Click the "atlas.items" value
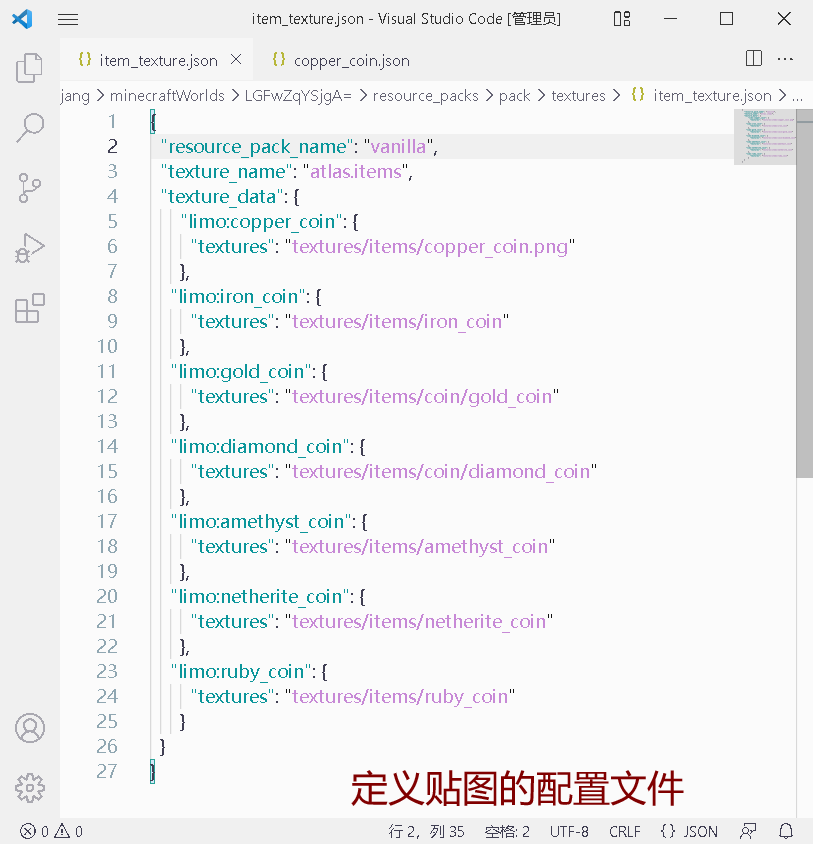 [356, 171]
